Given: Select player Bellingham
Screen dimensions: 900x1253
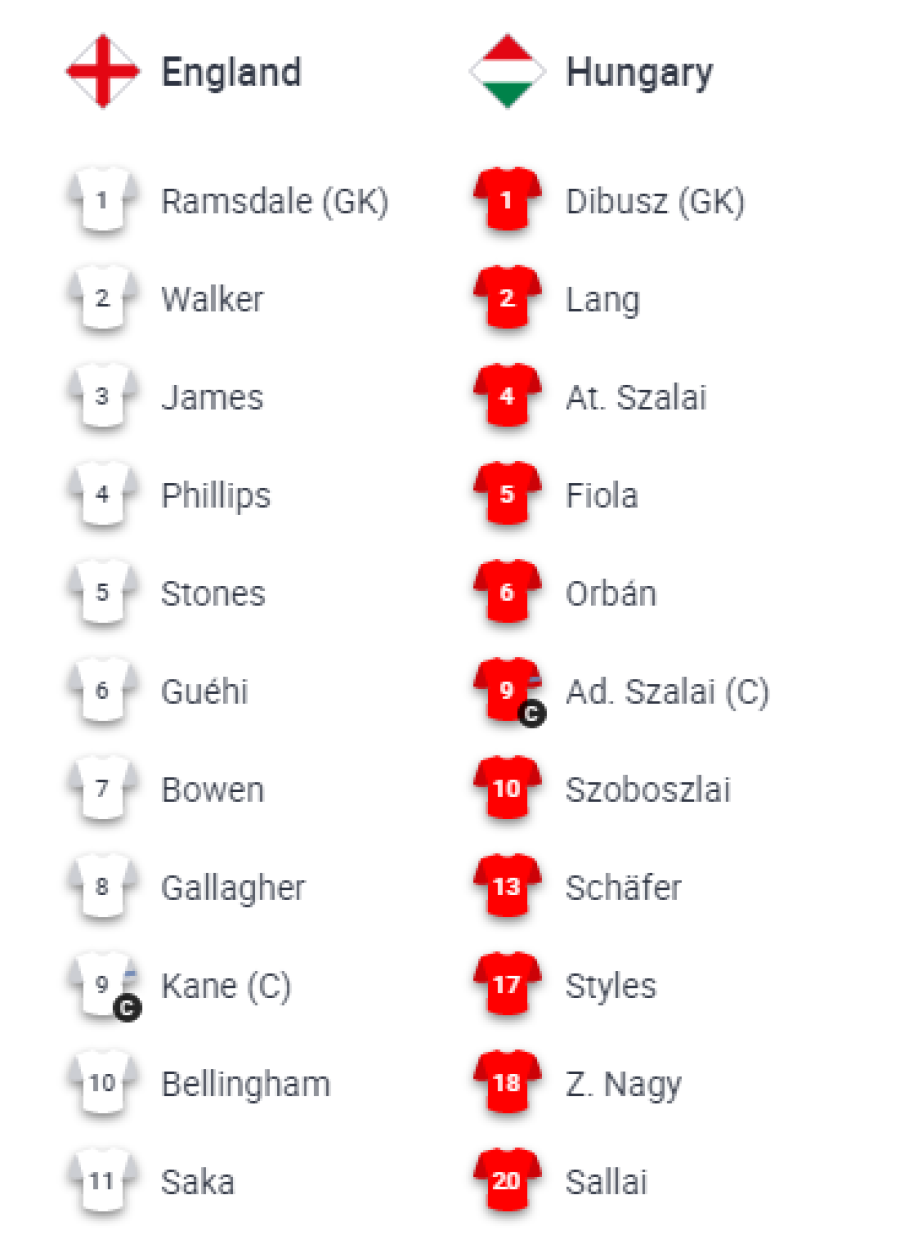Looking at the screenshot, I should tap(245, 1084).
